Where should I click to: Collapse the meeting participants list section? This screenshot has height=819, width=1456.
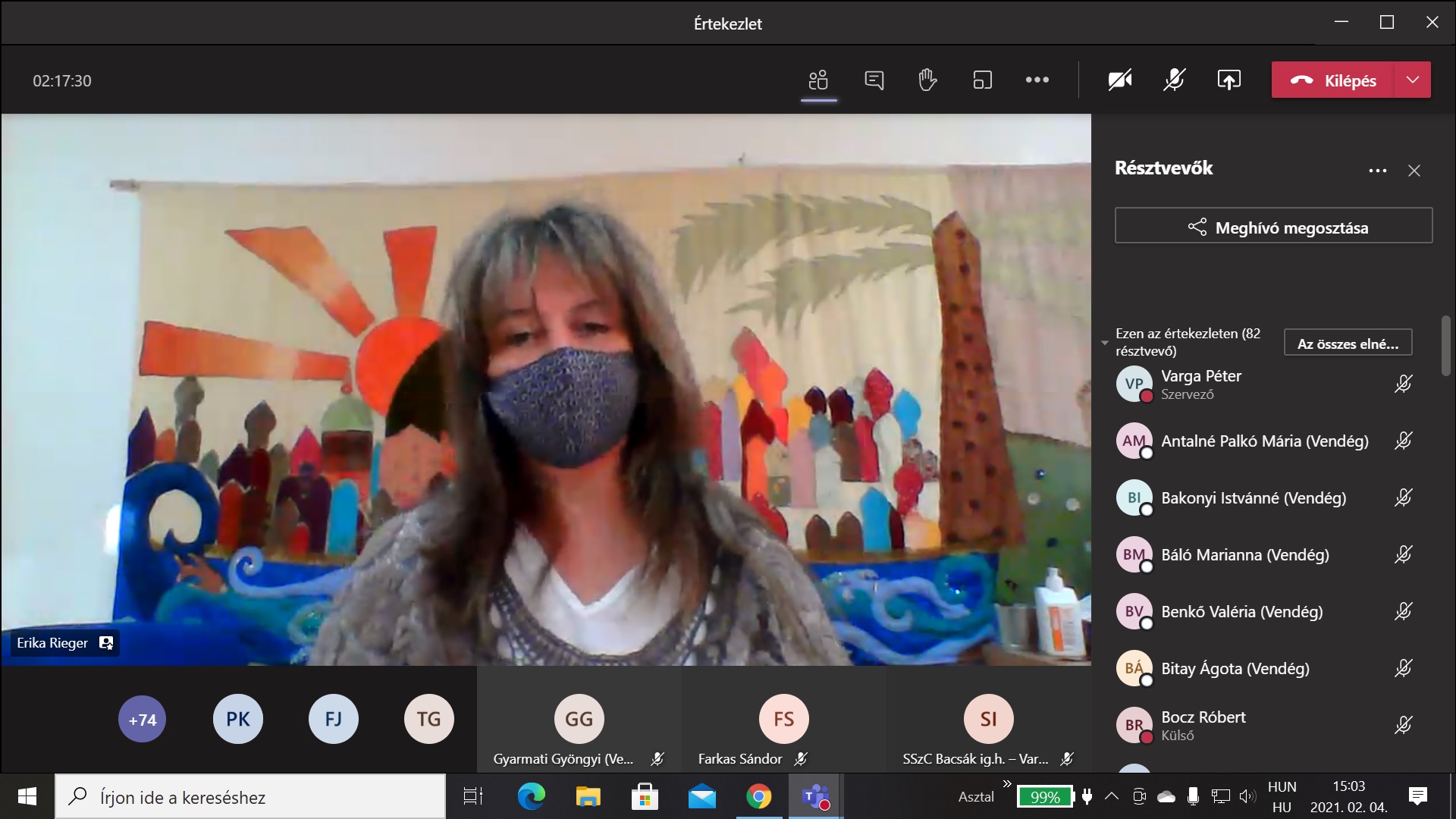1105,343
